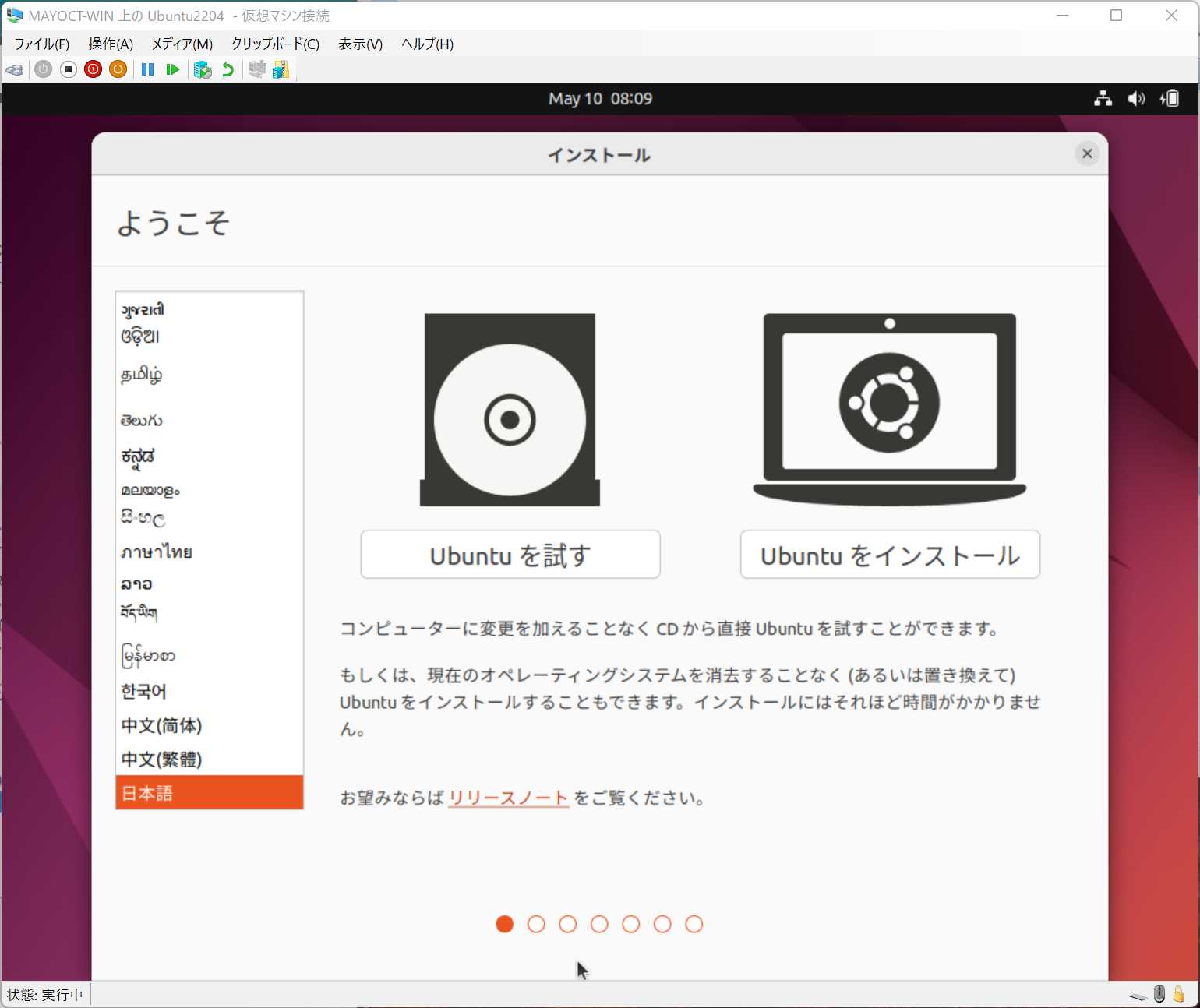Select 한국어 in the language list
1200x1008 pixels.
[143, 691]
